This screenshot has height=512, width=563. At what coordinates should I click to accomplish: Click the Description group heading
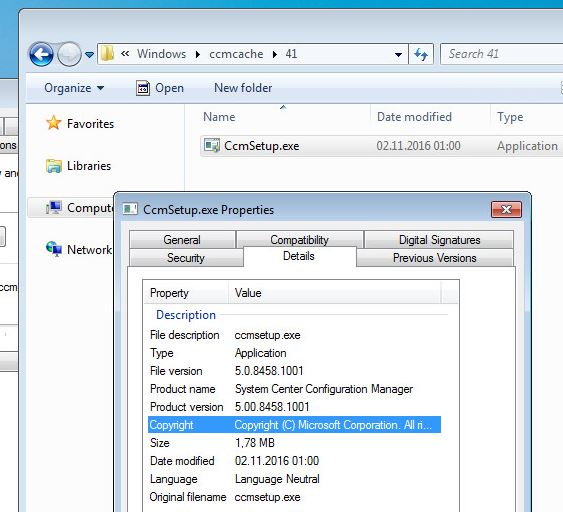pyautogui.click(x=186, y=315)
